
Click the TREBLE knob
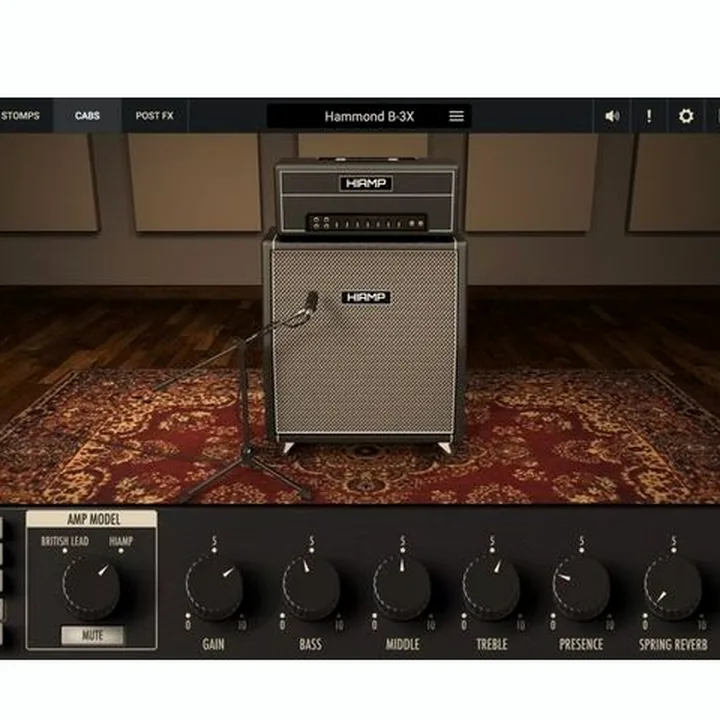click(x=491, y=587)
